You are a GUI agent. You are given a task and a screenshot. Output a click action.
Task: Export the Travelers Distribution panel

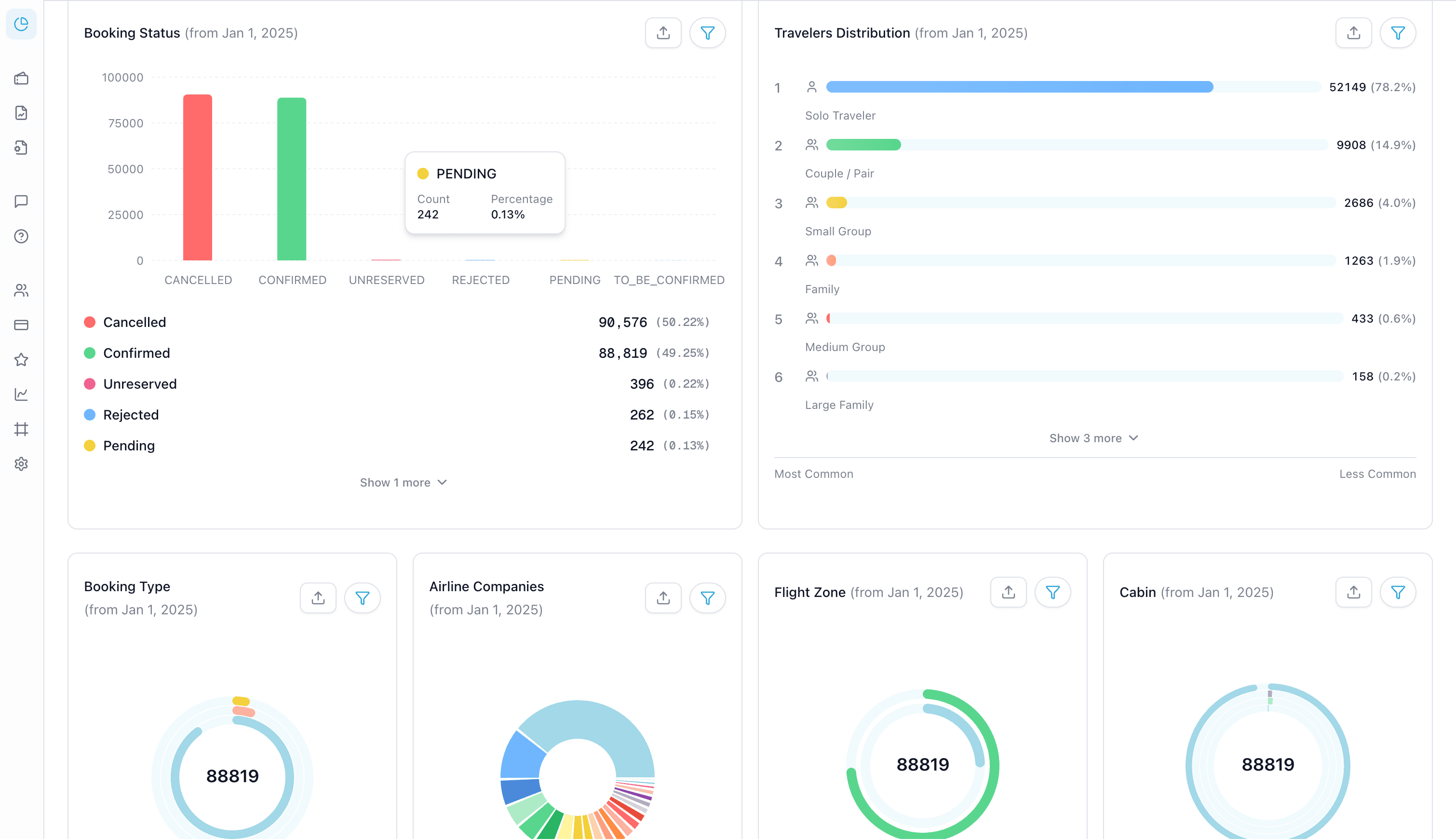pos(1354,33)
